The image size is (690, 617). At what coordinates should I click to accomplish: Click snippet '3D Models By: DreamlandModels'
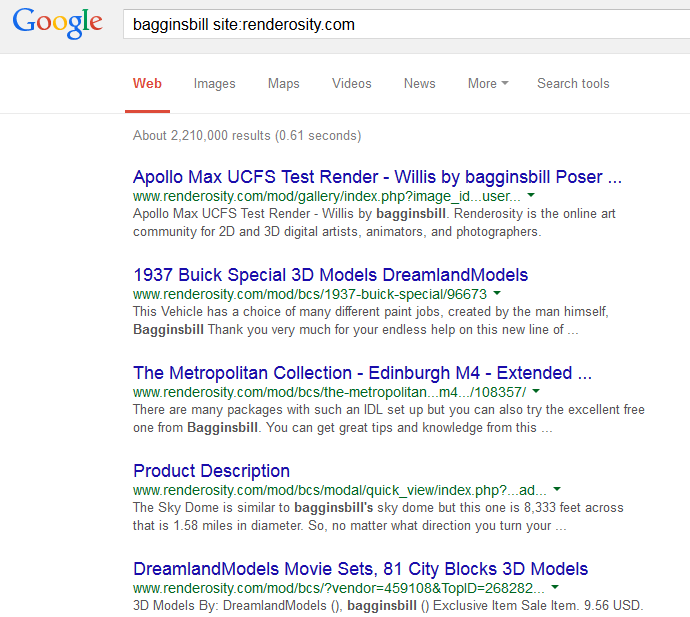point(230,606)
